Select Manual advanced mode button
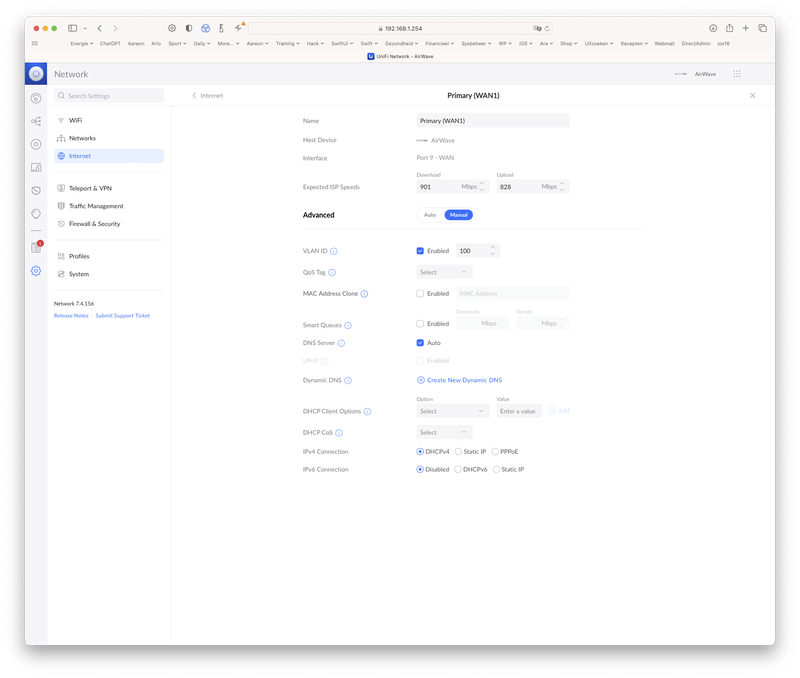The height and width of the screenshot is (678, 800). pos(459,215)
